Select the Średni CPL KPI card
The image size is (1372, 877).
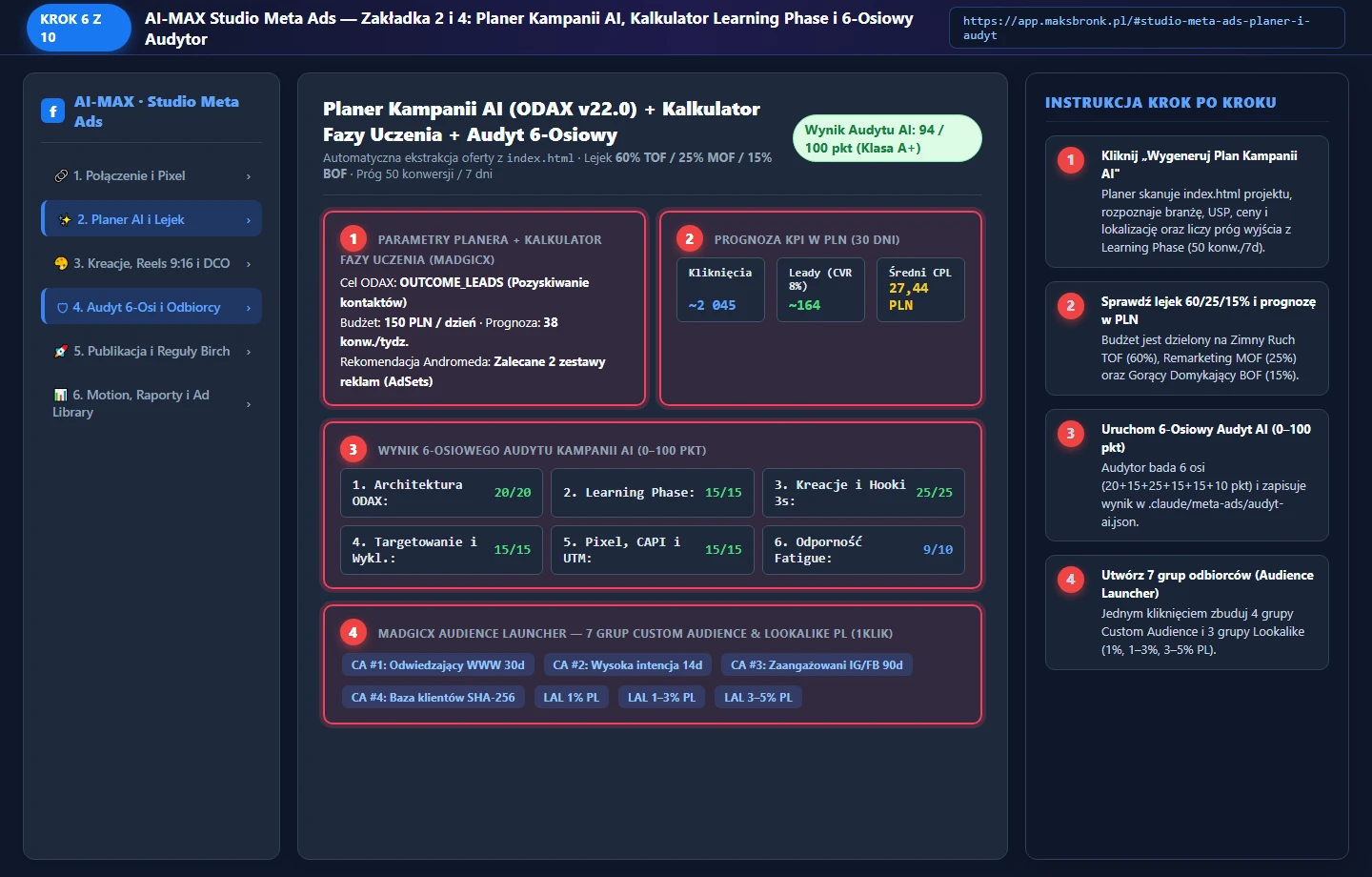pyautogui.click(x=920, y=289)
